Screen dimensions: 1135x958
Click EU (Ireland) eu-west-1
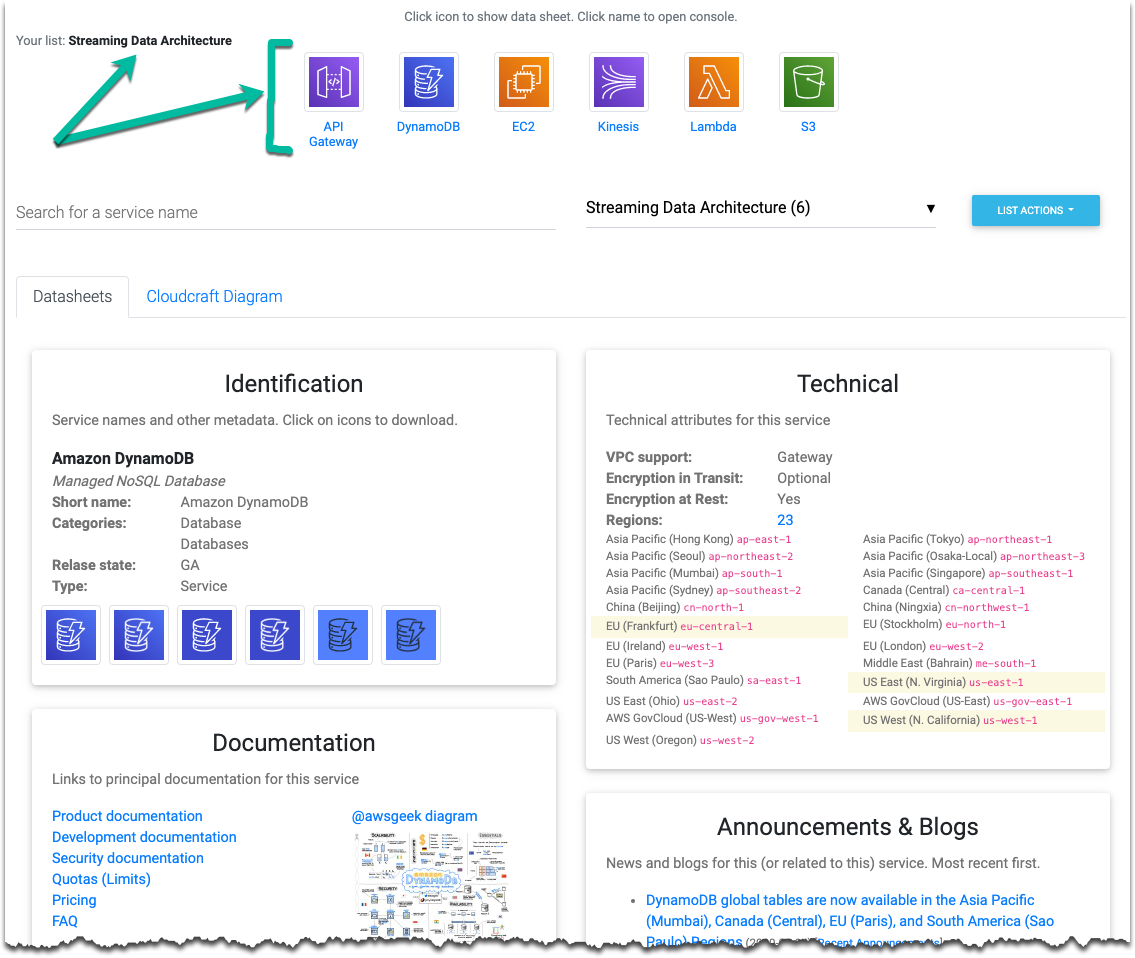click(664, 646)
